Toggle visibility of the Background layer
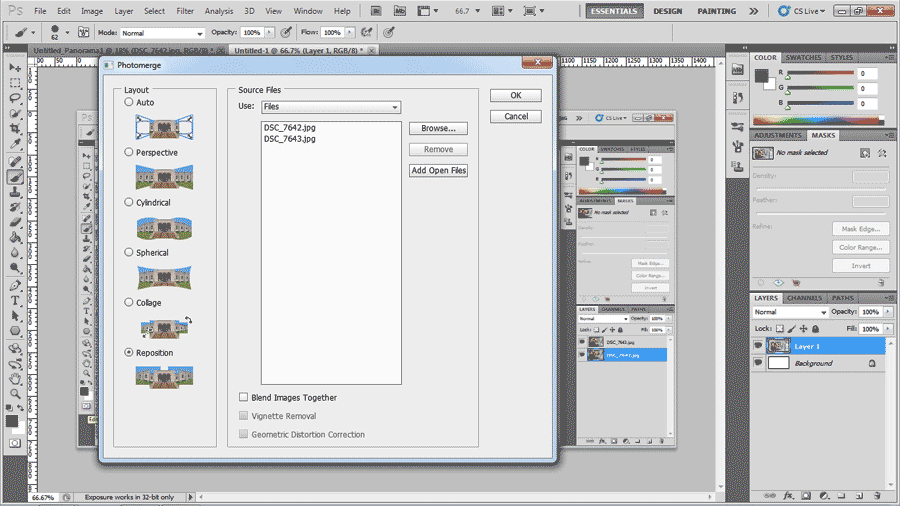Image resolution: width=900 pixels, height=506 pixels. click(x=758, y=363)
